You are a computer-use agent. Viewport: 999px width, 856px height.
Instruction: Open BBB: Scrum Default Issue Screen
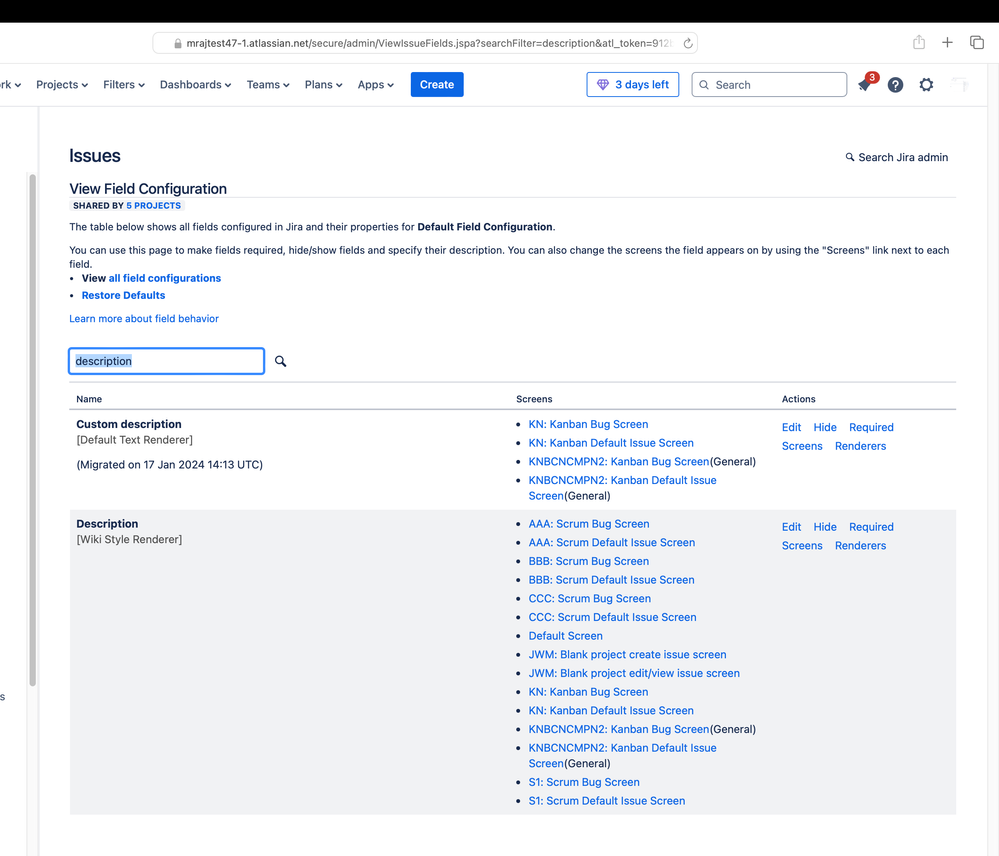coord(611,580)
